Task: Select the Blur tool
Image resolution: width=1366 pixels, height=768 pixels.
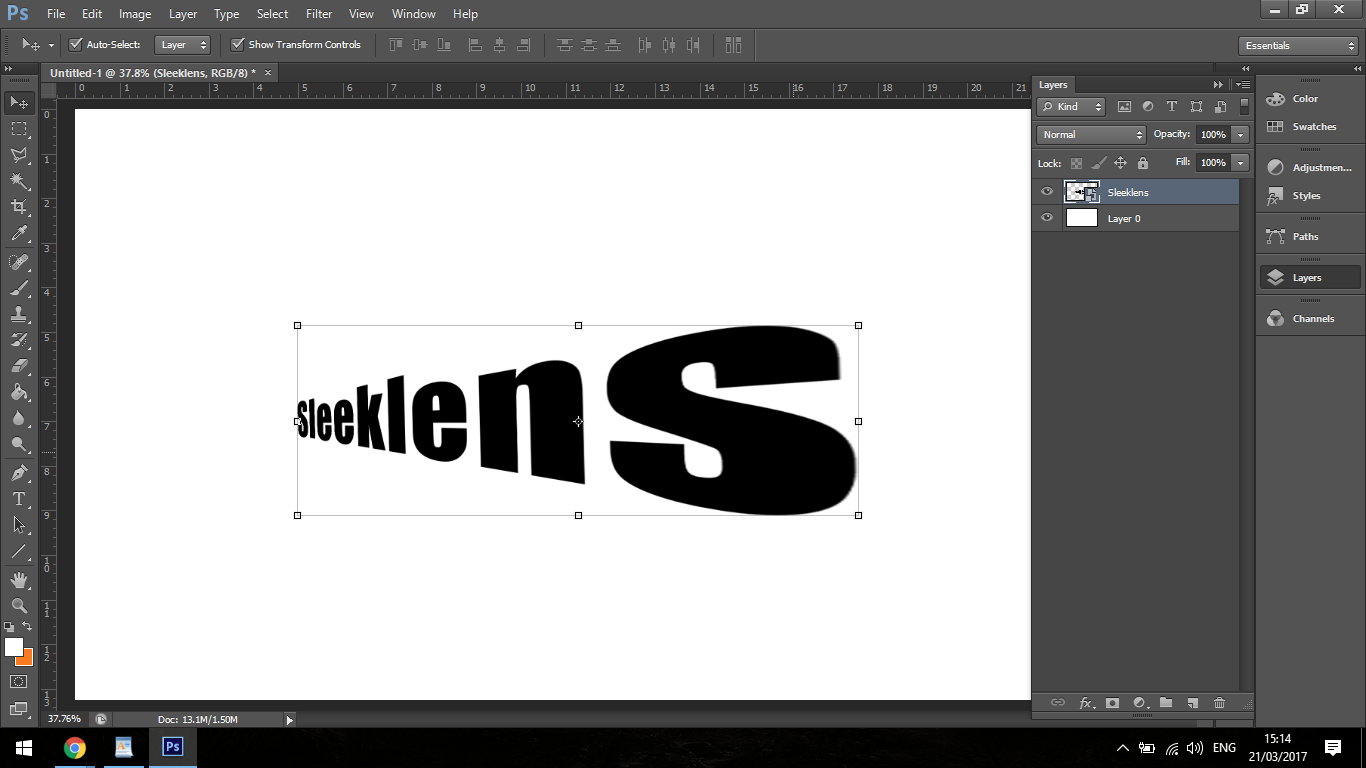Action: pos(19,418)
